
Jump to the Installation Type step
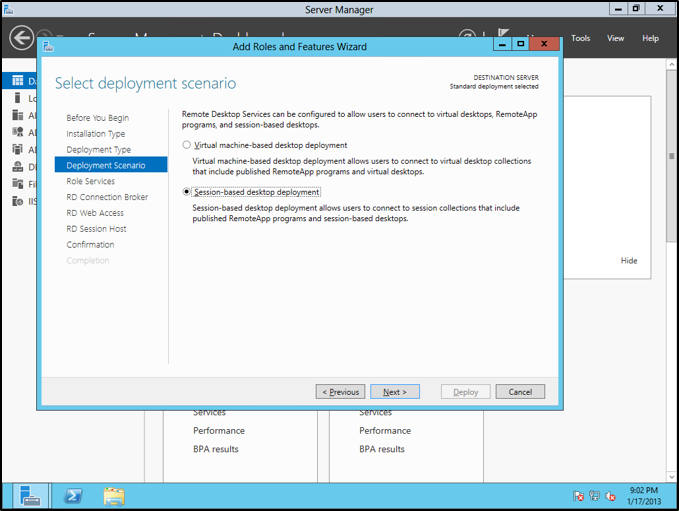tap(96, 134)
